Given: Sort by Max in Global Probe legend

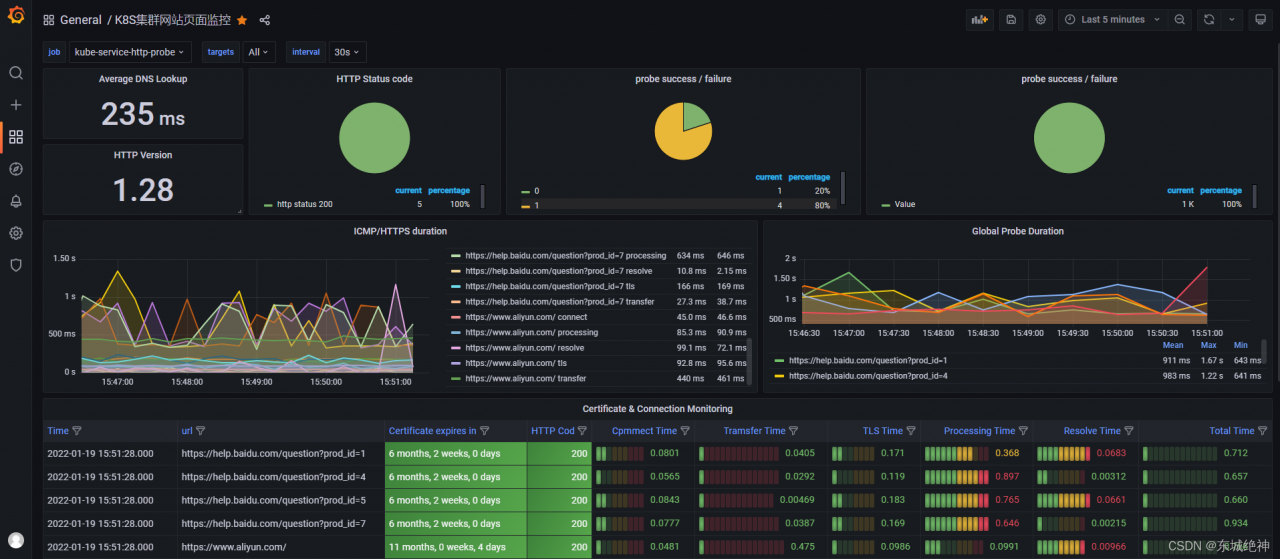Looking at the screenshot, I should 1209,345.
